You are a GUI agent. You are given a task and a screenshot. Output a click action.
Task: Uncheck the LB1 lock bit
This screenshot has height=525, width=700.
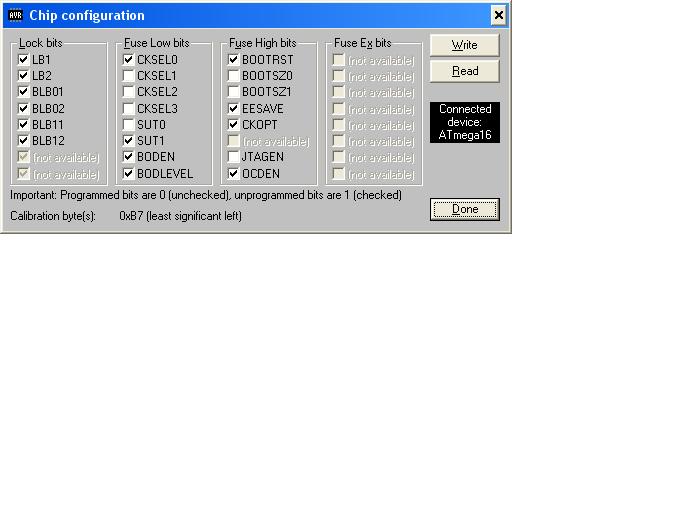[23, 59]
